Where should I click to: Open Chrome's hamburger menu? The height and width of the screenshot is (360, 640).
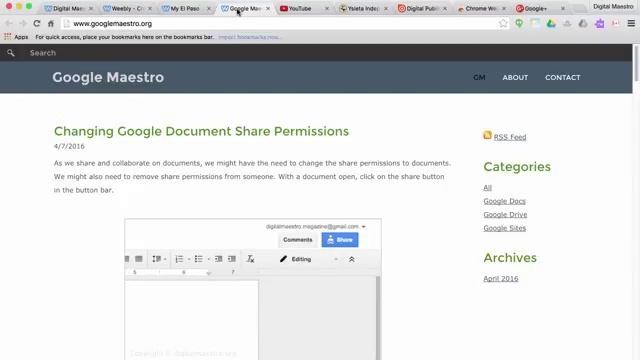point(631,23)
